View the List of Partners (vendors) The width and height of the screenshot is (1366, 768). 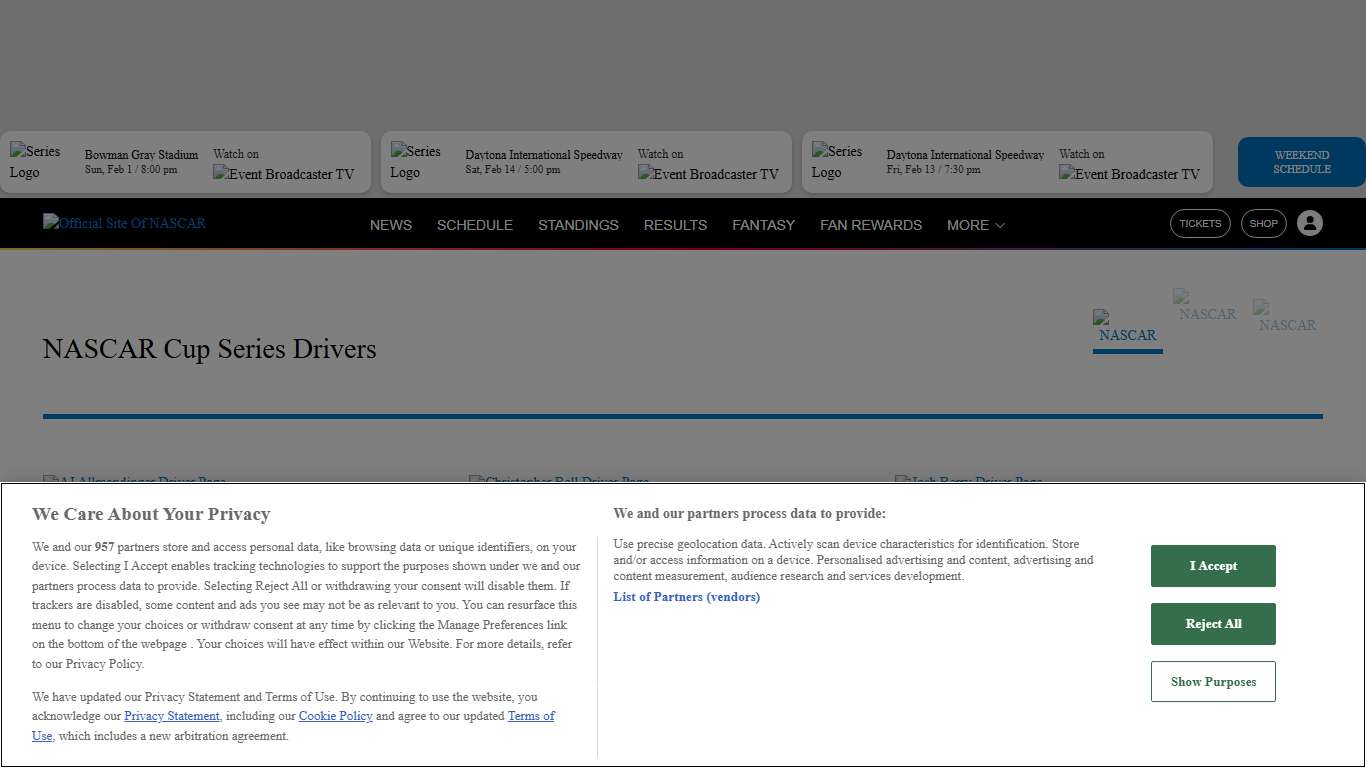click(687, 596)
